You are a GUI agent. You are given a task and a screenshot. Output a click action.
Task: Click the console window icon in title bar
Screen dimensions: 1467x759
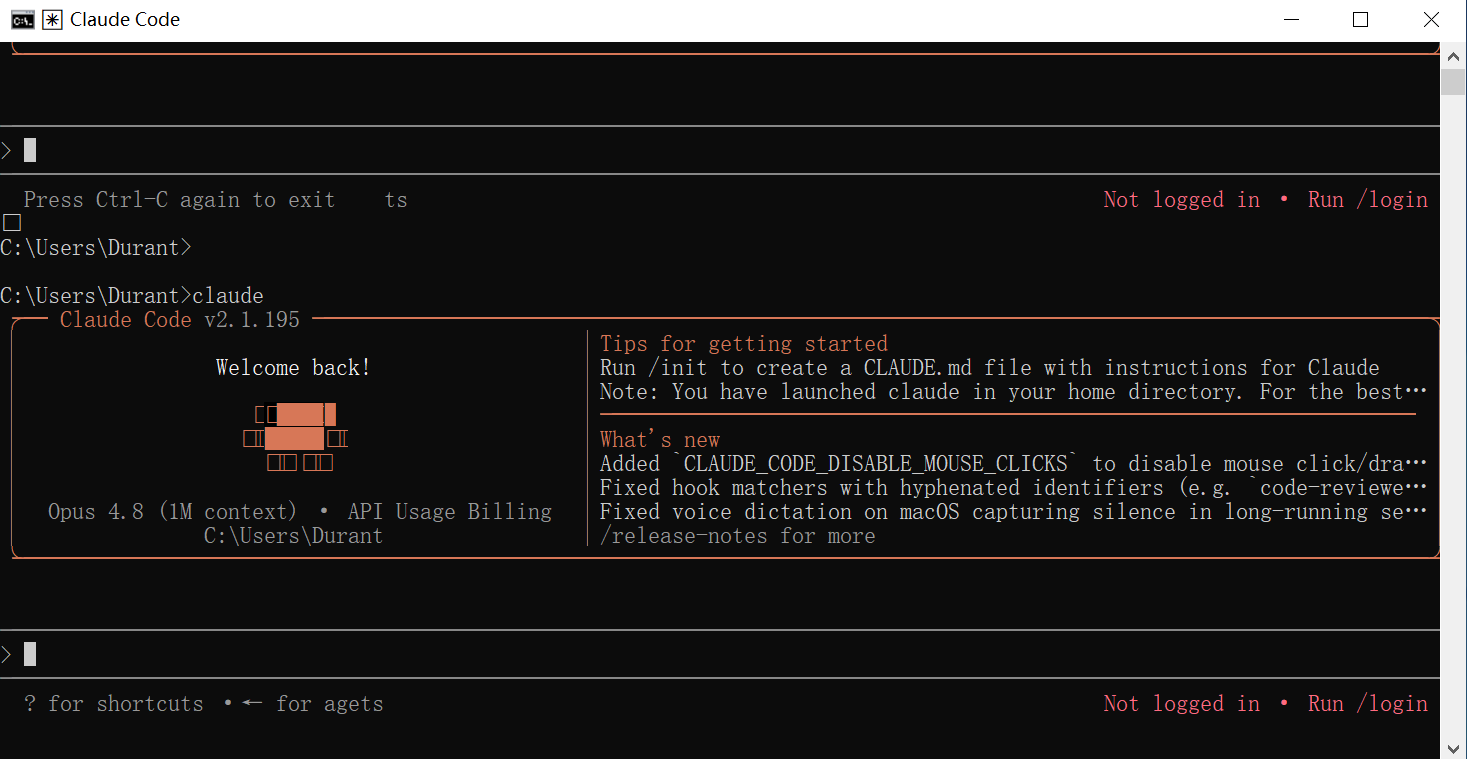(23, 20)
